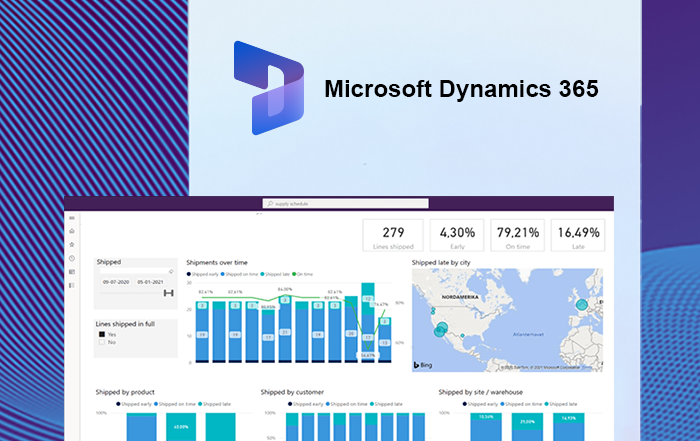700x441 pixels.
Task: Click 'Shipped early' legend in Shipments over time
Action: point(203,274)
